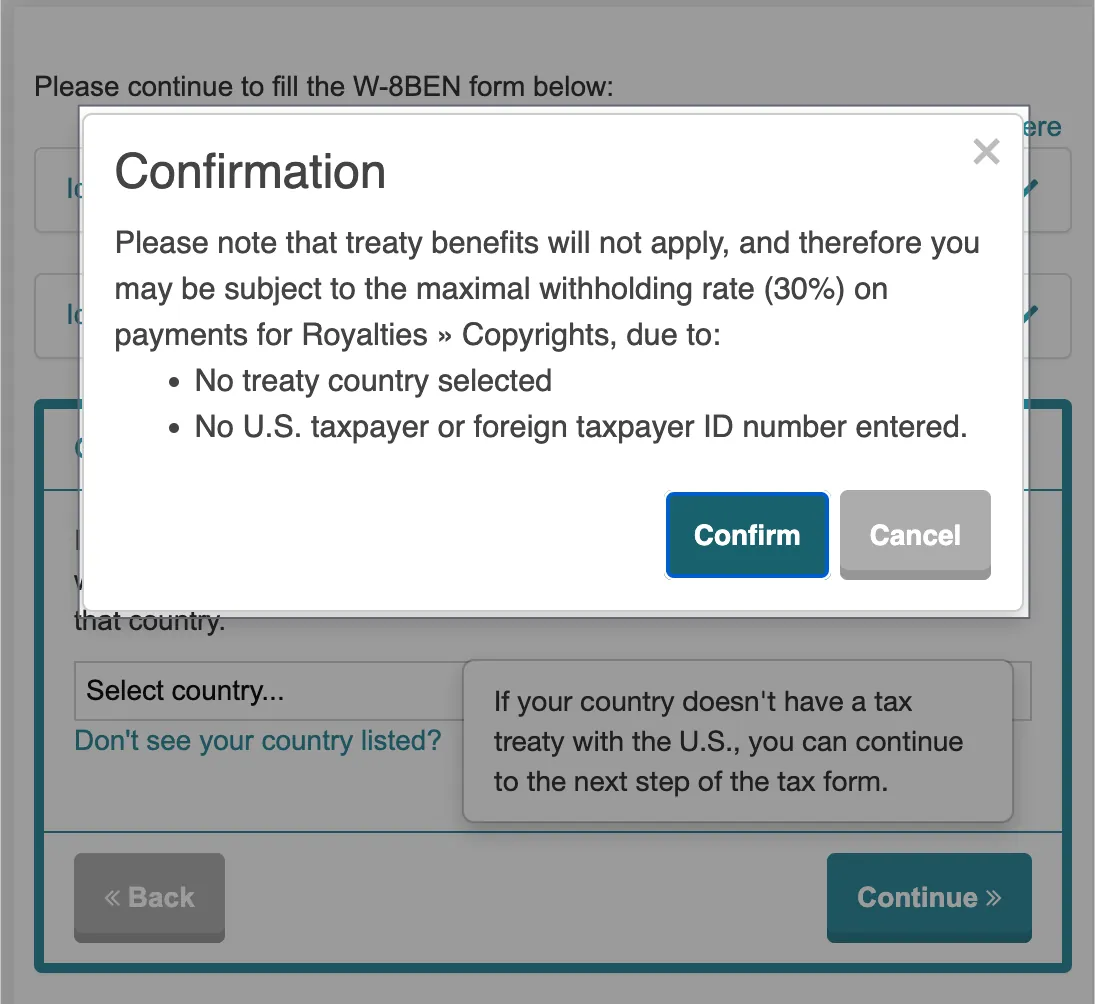
Task: Expand the first collapsed form section row
Action: (58, 189)
